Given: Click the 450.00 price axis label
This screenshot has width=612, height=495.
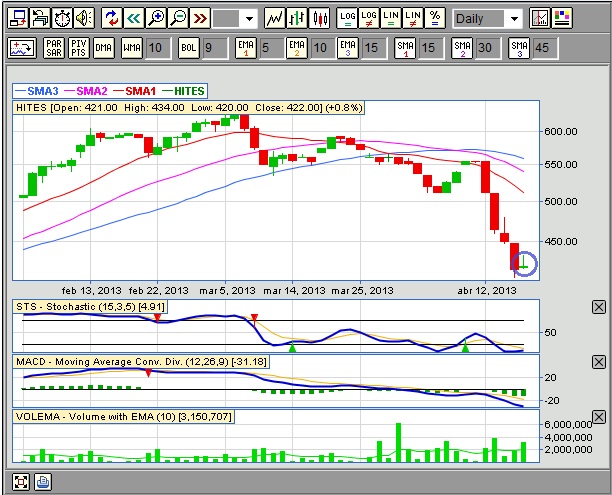Looking at the screenshot, I should click(x=561, y=242).
